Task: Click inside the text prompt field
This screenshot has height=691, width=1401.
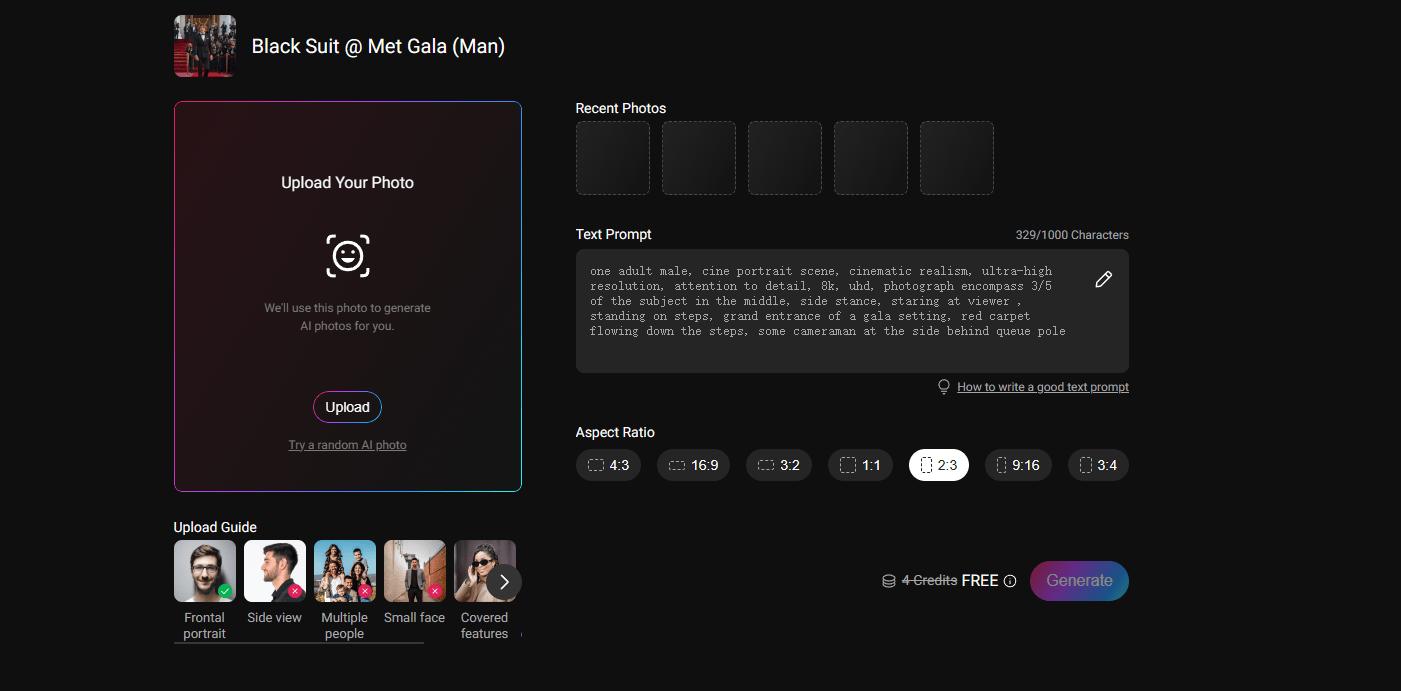Action: 830,310
